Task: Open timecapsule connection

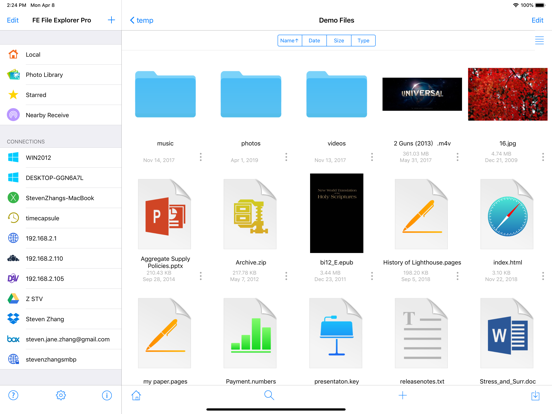Action: click(x=61, y=218)
